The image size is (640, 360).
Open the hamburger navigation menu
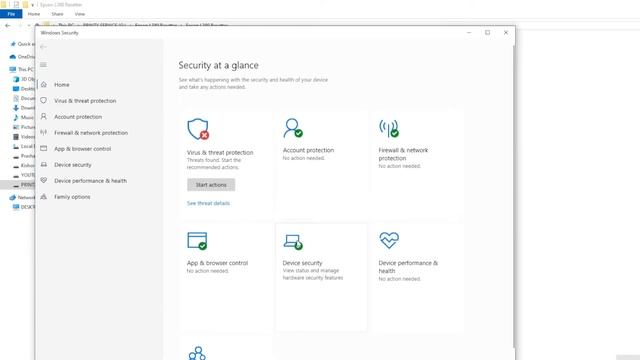click(43, 65)
